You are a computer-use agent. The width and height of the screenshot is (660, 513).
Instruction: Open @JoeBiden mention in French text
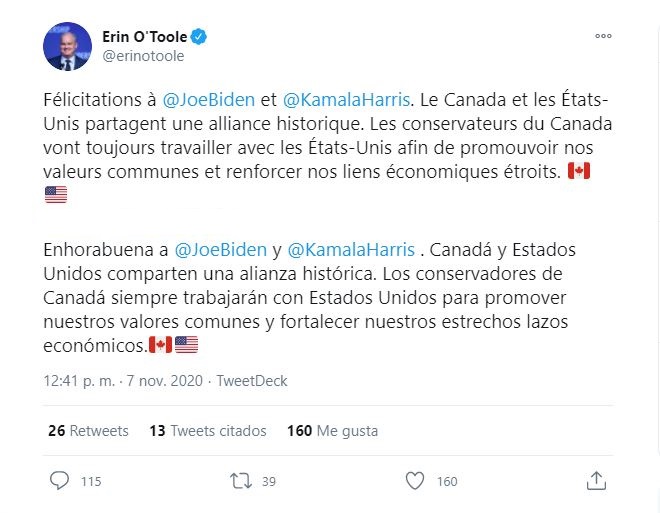point(209,100)
